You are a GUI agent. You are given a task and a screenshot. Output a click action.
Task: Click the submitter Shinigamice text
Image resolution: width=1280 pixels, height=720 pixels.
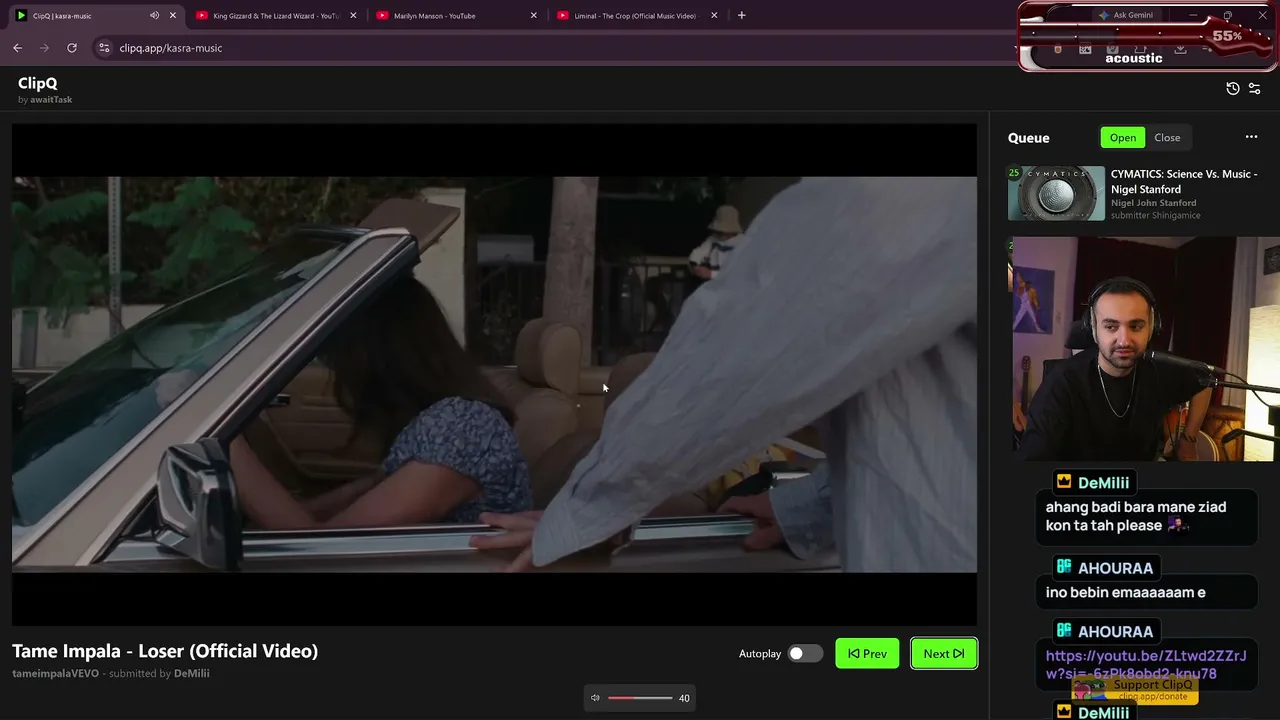[1156, 215]
